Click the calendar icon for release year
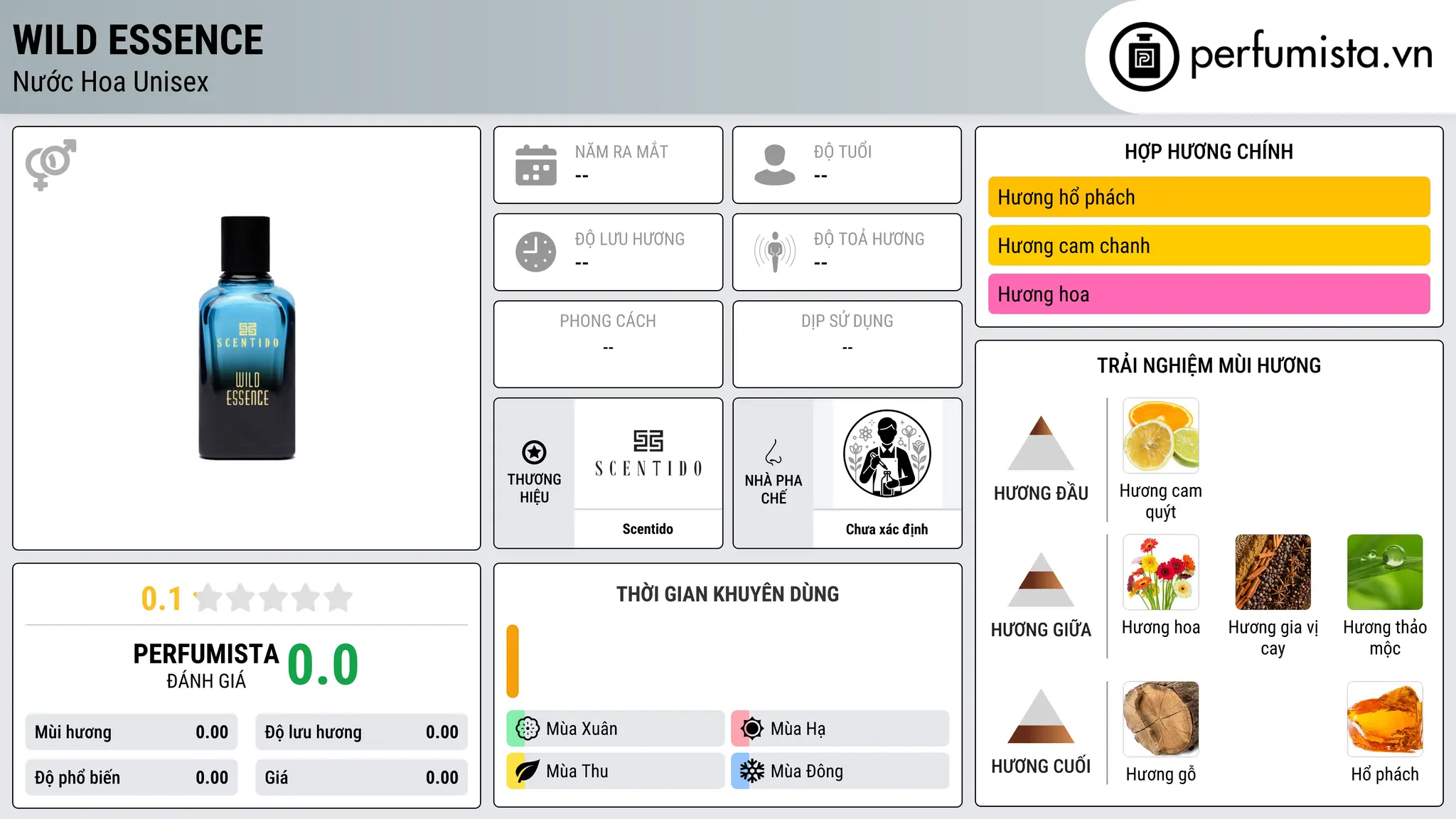Viewport: 1456px width, 819px height. click(536, 165)
